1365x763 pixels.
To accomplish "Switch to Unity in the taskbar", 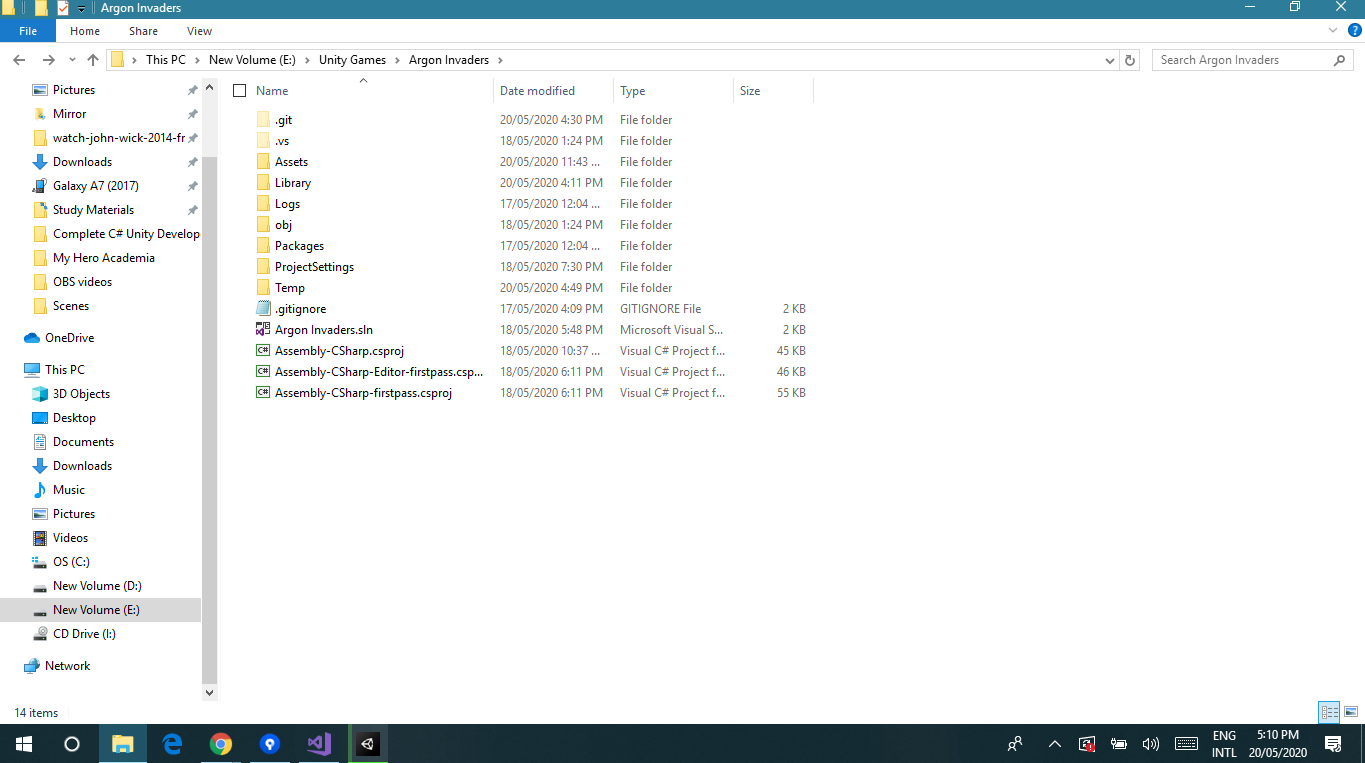I will tap(368, 744).
